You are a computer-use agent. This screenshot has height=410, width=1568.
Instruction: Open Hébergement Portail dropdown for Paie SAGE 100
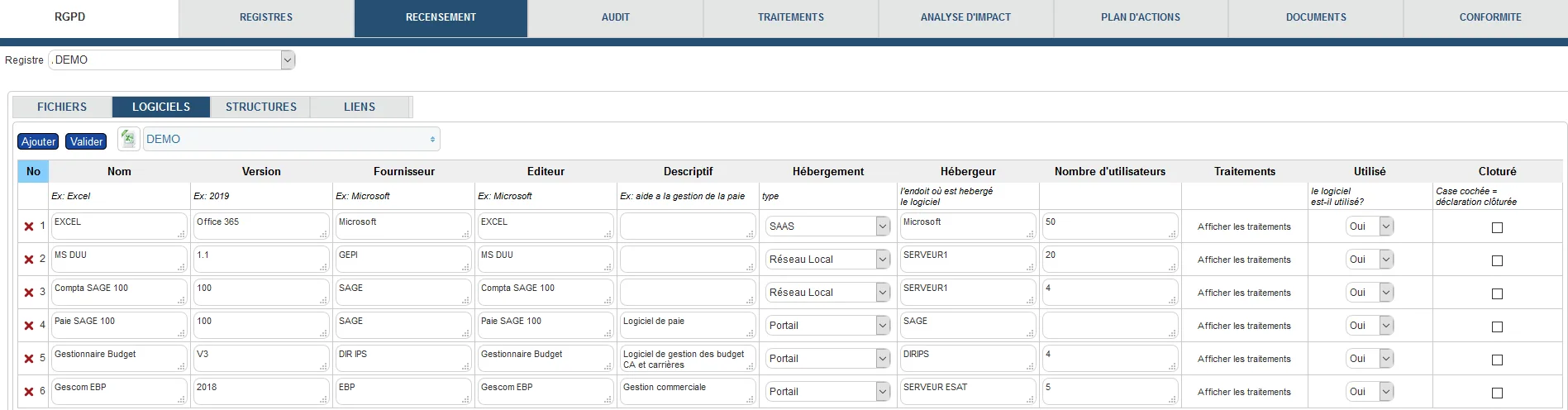(827, 325)
